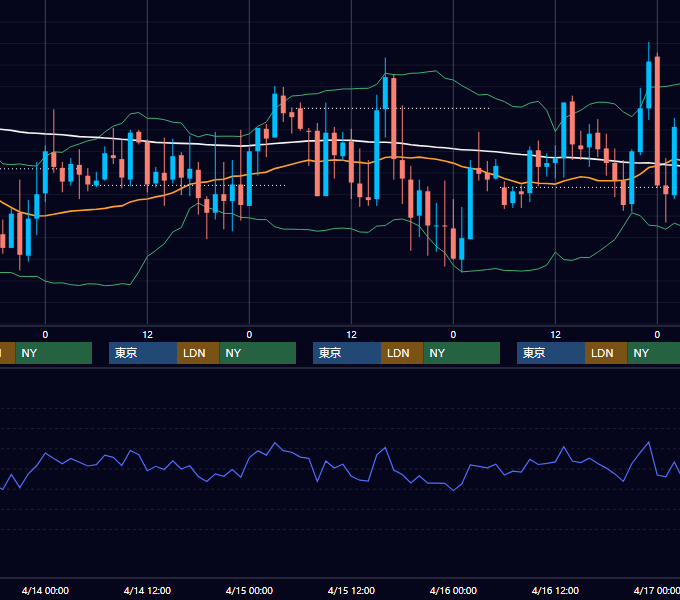This screenshot has height=600, width=680.
Task: Click the 4/14 12:00 date label
Action: tap(147, 590)
